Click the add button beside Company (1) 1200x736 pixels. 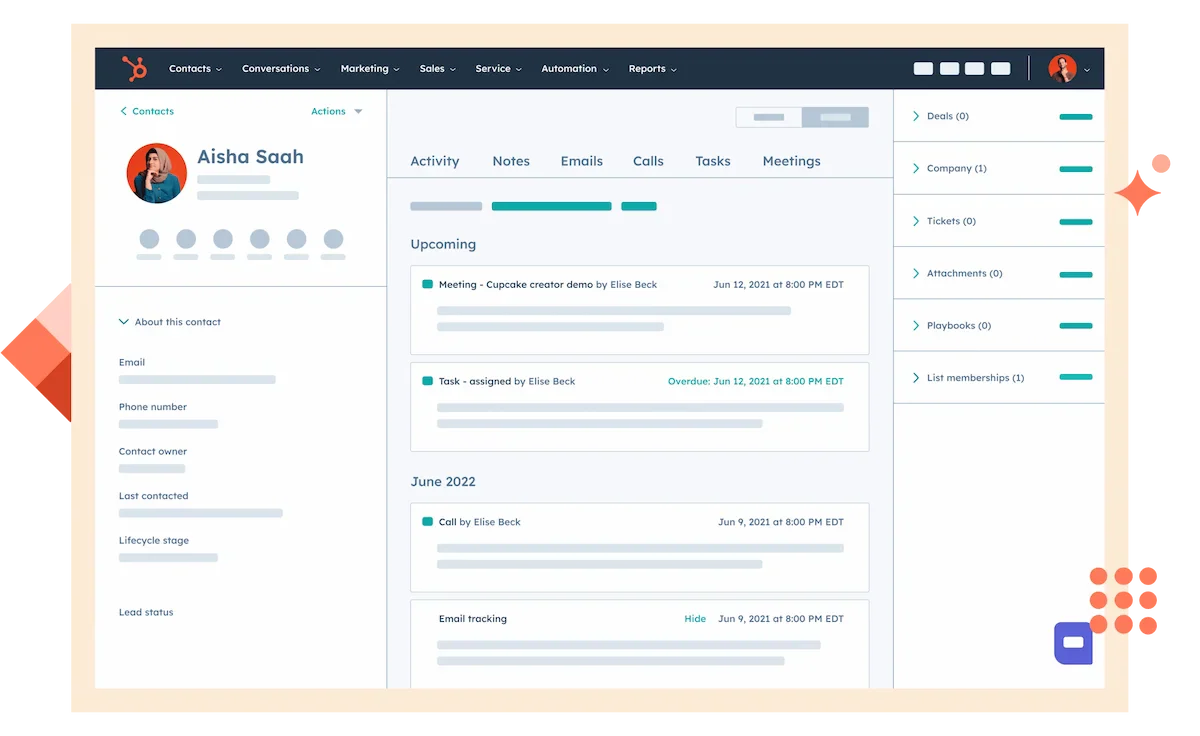[x=1076, y=169]
